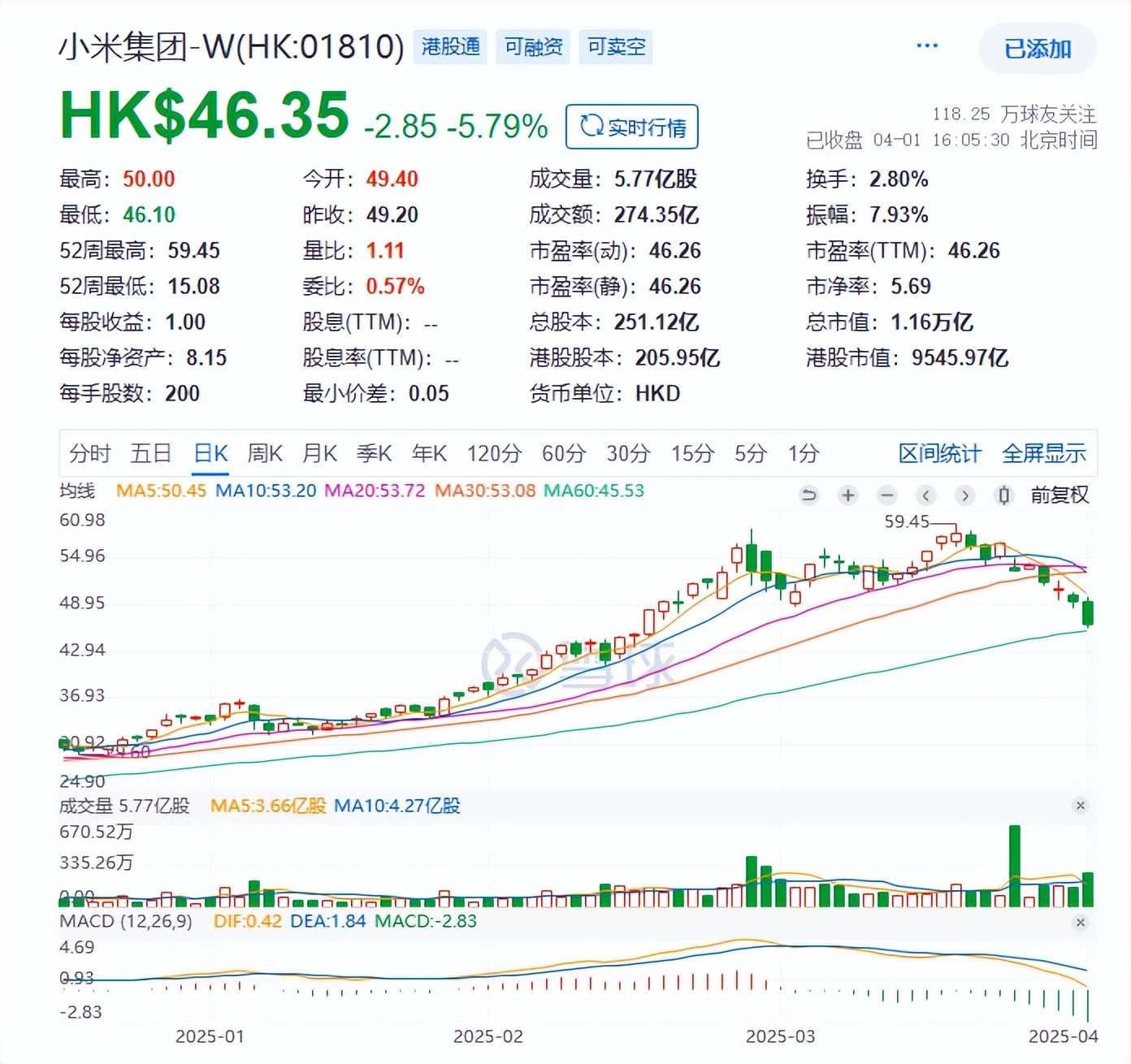The image size is (1131, 1064).
Task: Click the 港股通 tag next to the stock name
Action: pos(451,46)
